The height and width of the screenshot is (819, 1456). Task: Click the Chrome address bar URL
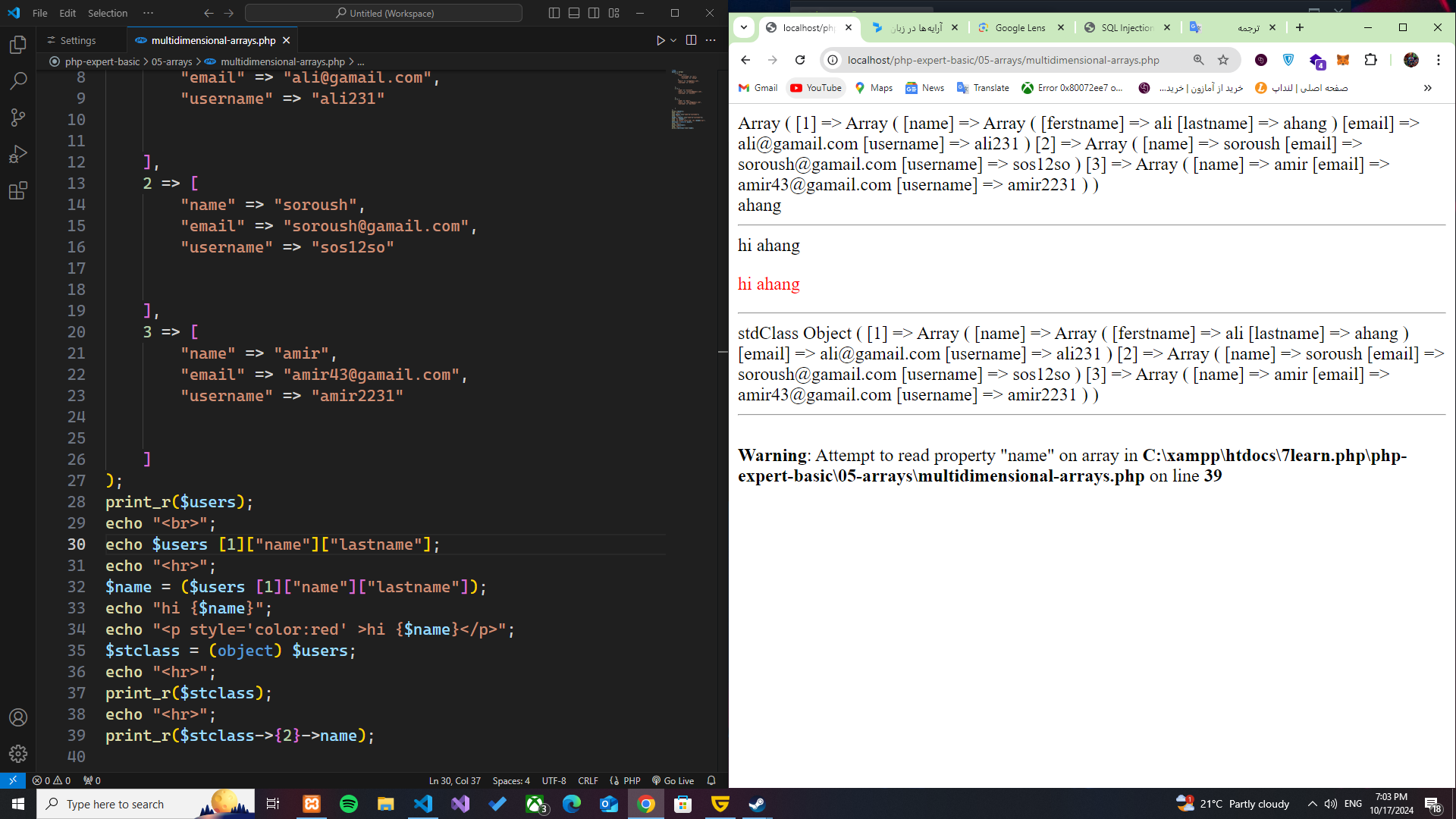[x=1003, y=60]
